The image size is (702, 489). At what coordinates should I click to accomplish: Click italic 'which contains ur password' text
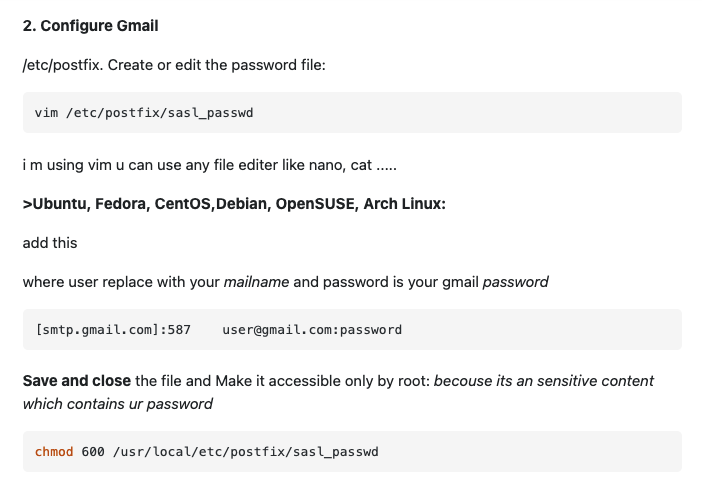[x=118, y=404]
